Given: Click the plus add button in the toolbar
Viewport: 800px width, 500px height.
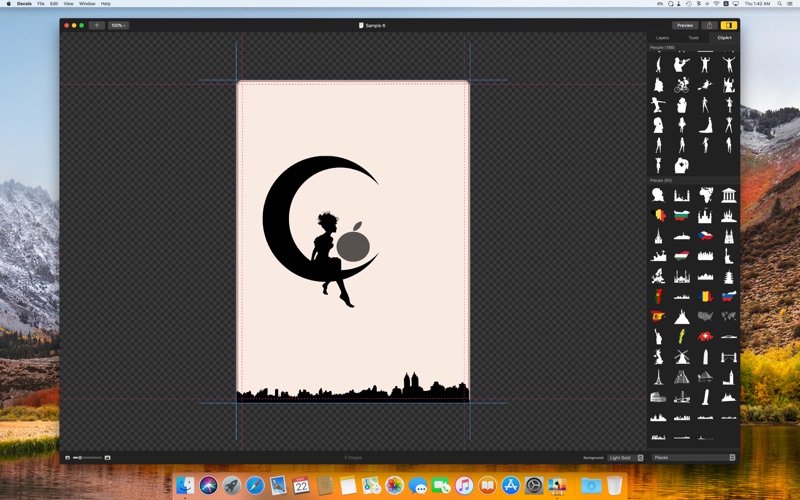Looking at the screenshot, I should pos(96,25).
